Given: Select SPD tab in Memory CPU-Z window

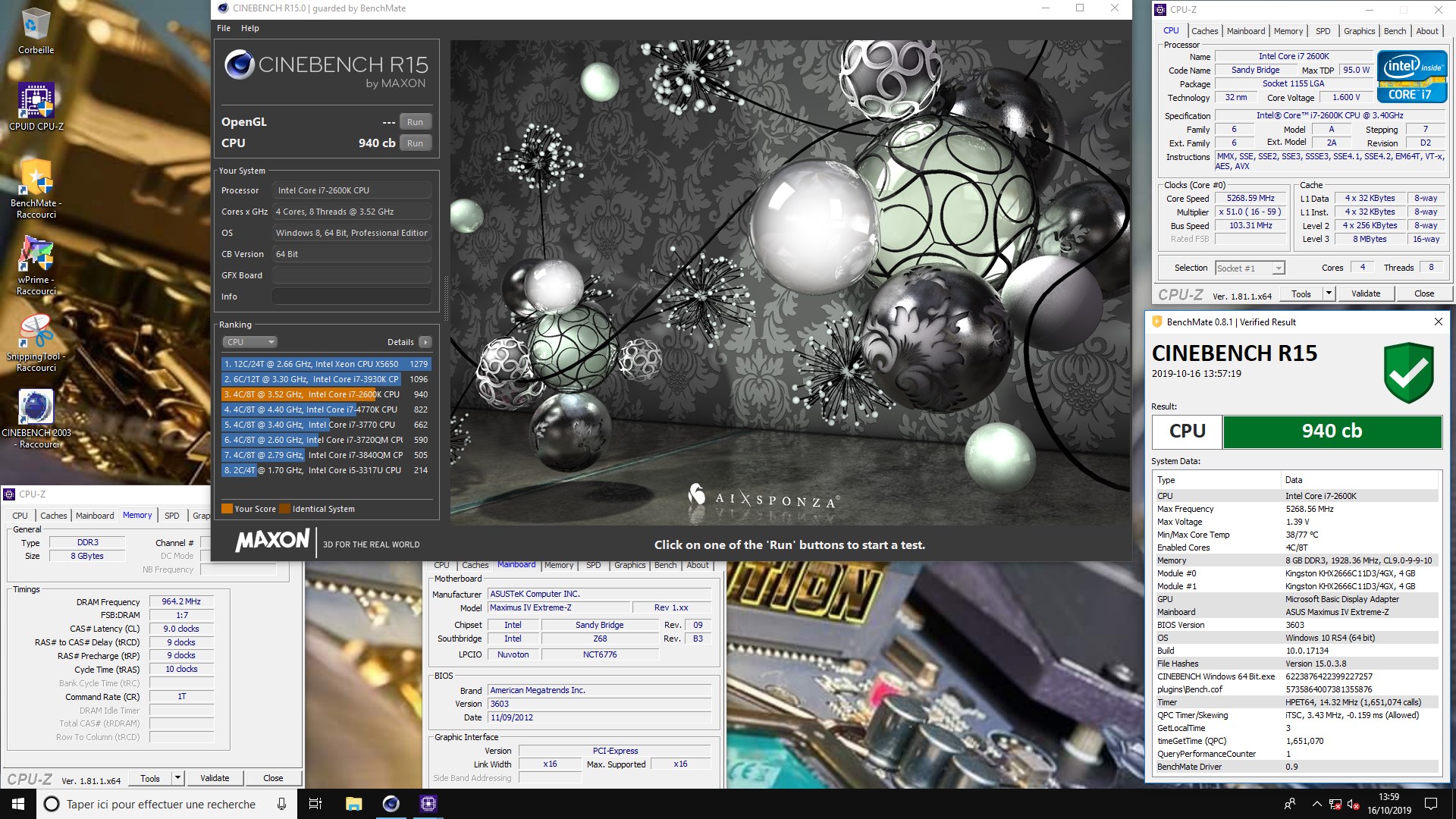Looking at the screenshot, I should point(172,516).
